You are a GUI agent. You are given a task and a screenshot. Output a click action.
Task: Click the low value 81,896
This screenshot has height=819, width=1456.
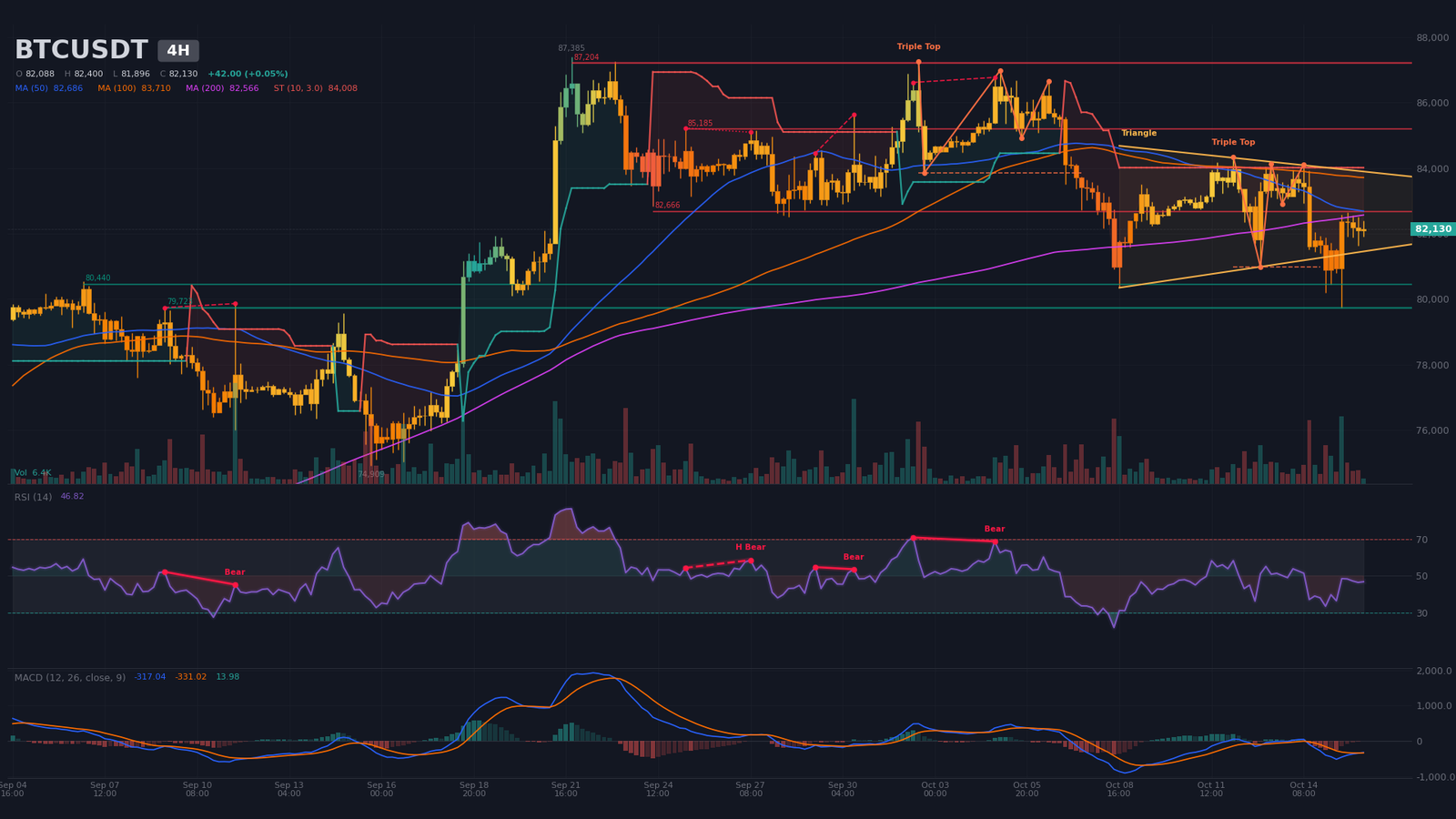pyautogui.click(x=136, y=74)
